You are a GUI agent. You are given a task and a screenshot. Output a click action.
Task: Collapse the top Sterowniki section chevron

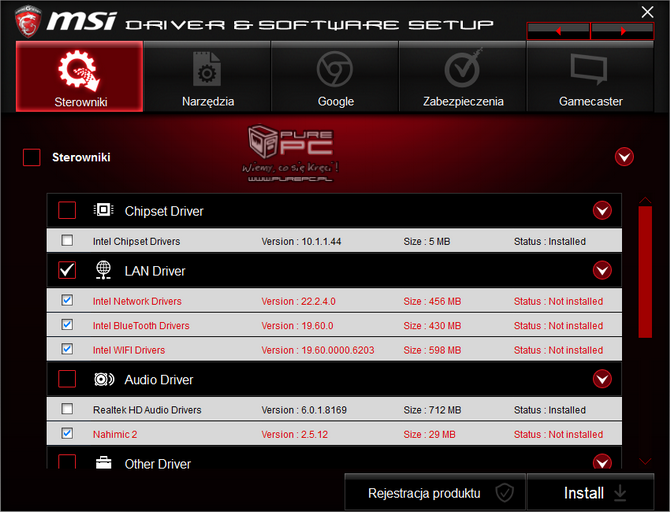624,157
